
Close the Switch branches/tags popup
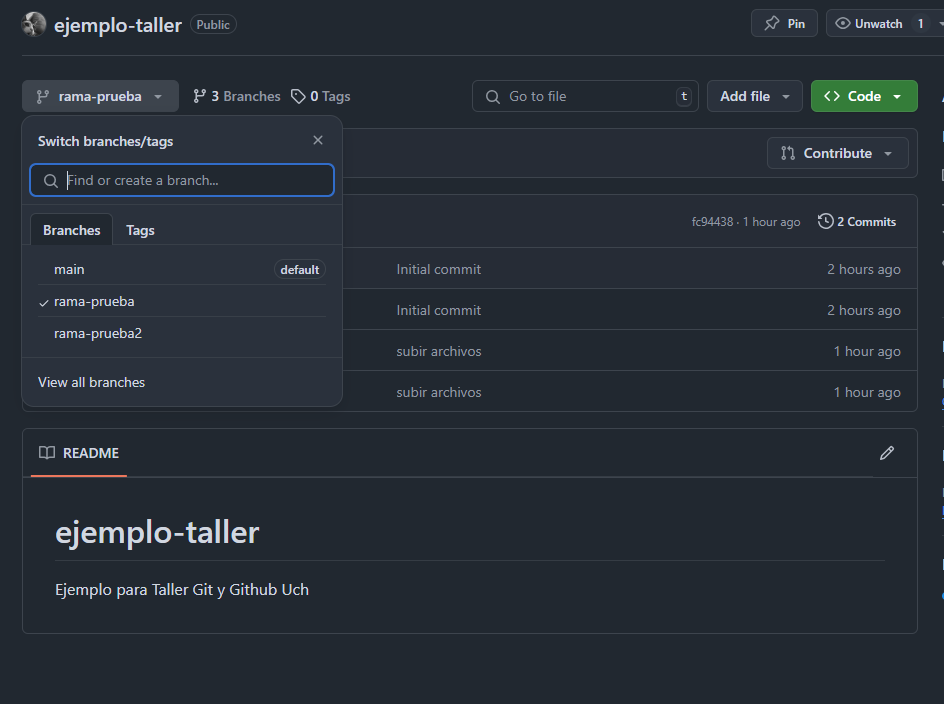[318, 140]
